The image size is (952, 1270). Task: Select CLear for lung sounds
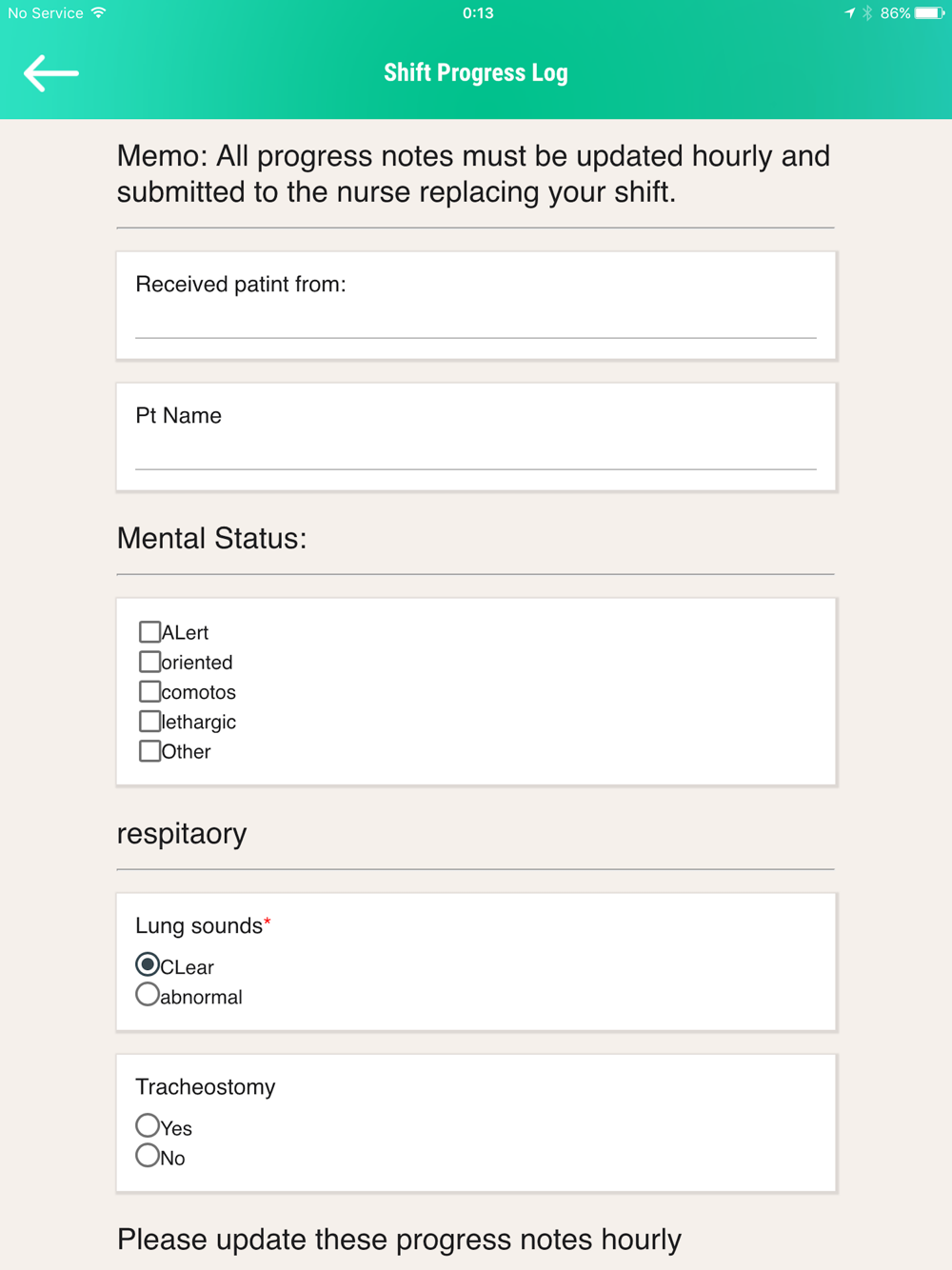pyautogui.click(x=148, y=965)
